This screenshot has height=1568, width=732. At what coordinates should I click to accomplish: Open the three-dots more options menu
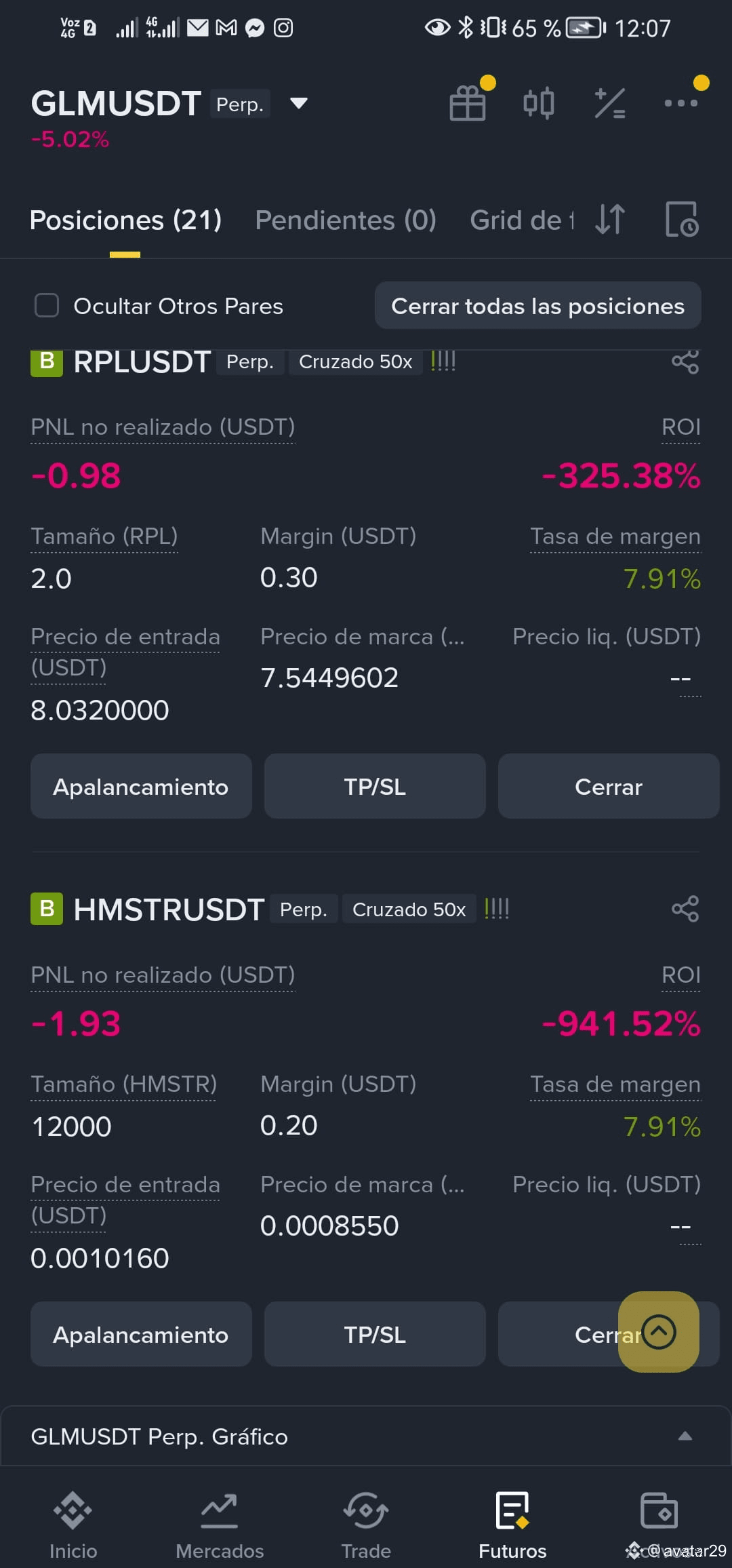pos(681,103)
